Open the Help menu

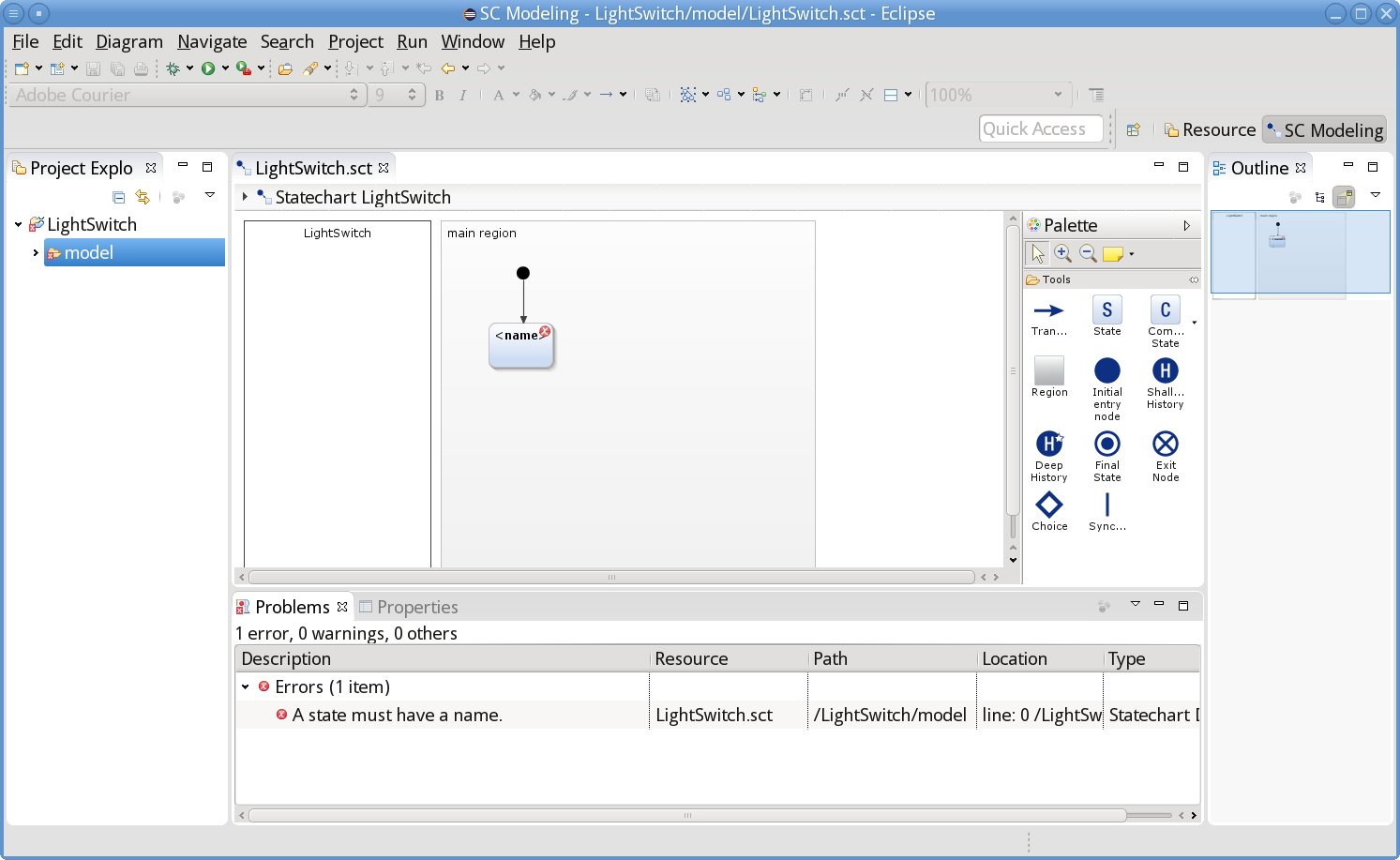pos(536,41)
